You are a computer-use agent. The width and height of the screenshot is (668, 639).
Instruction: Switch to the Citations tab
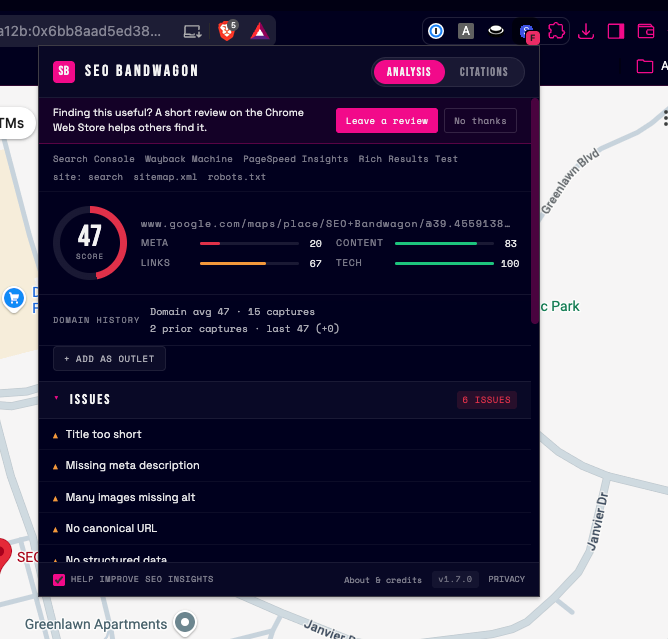(484, 72)
